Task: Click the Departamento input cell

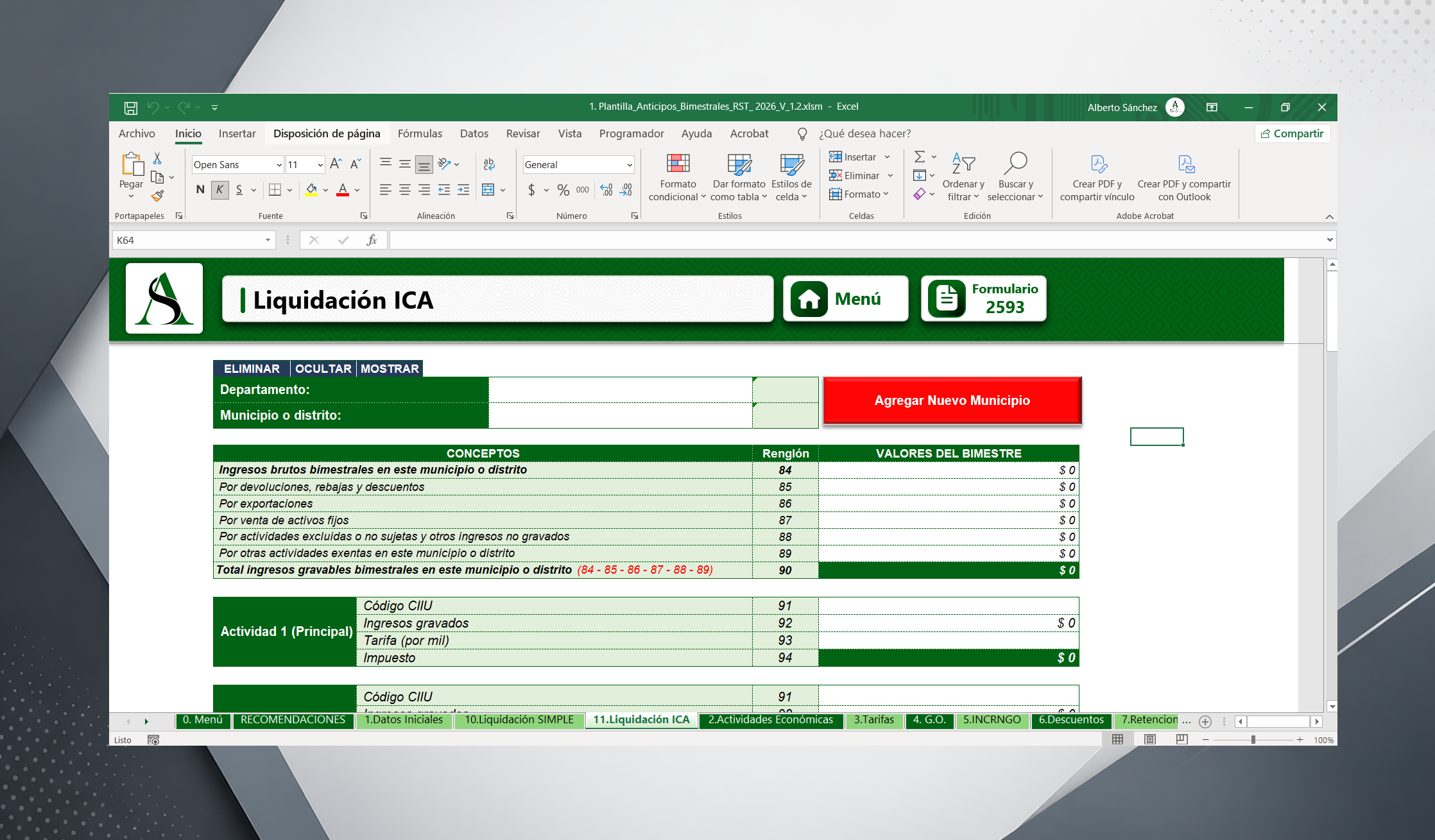Action: point(619,390)
